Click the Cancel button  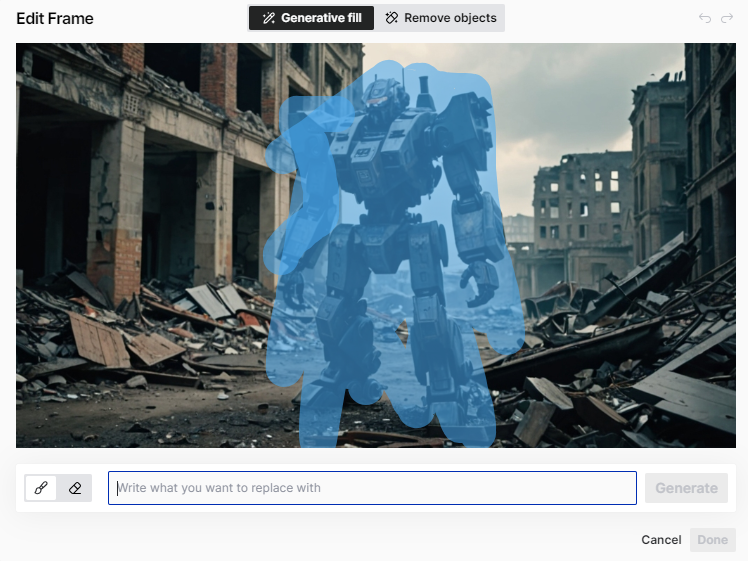point(661,540)
